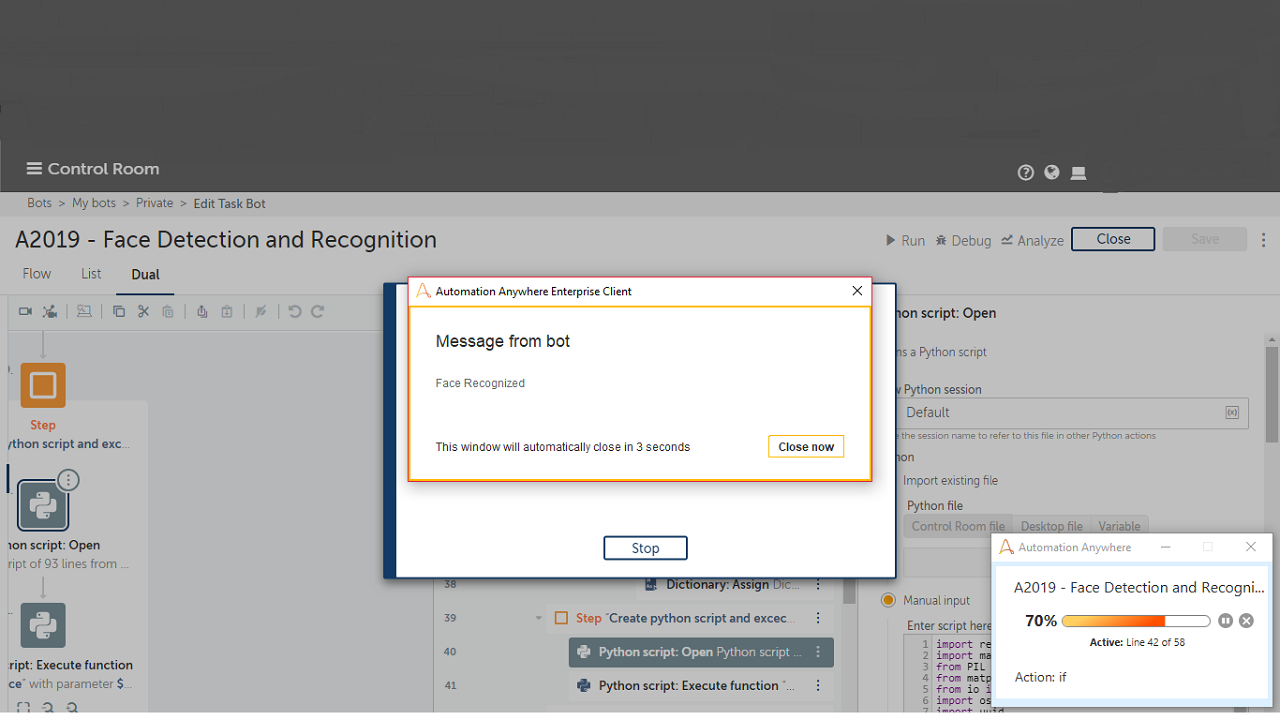Screen dimensions: 1280x720
Task: Click the Private breadcrumb link
Action: tap(155, 203)
